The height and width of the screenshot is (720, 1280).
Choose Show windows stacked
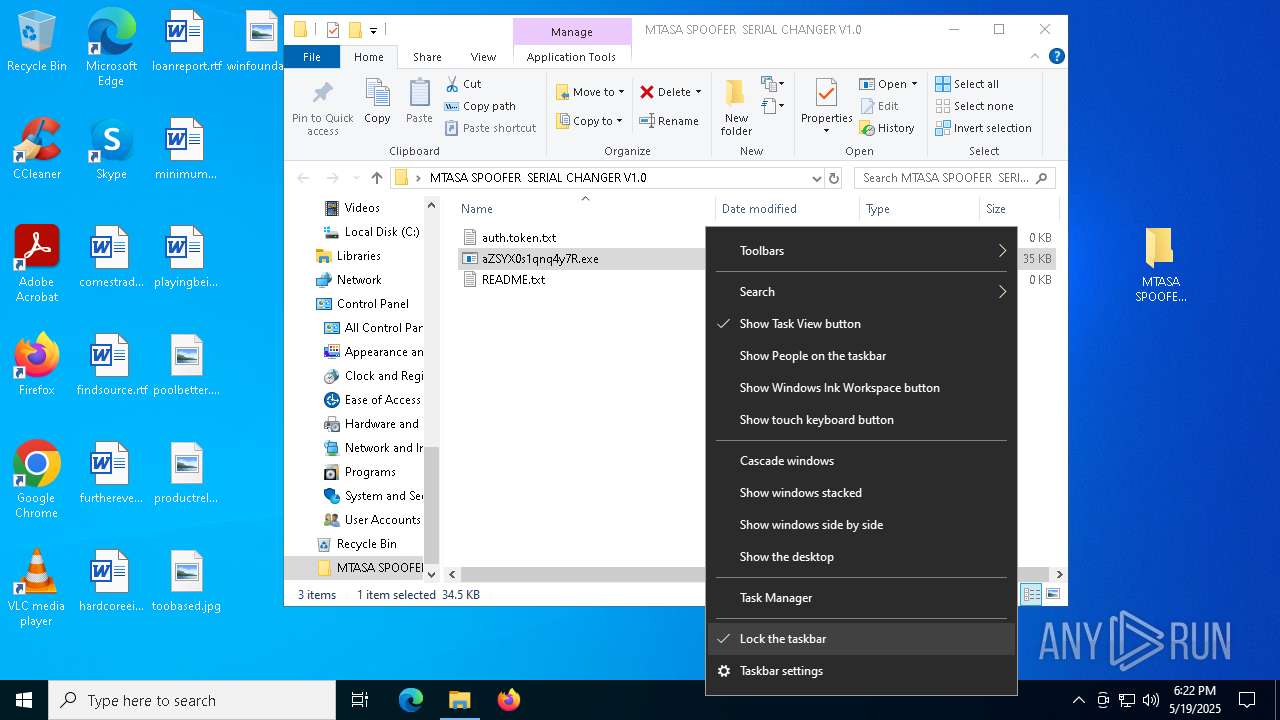861,493
